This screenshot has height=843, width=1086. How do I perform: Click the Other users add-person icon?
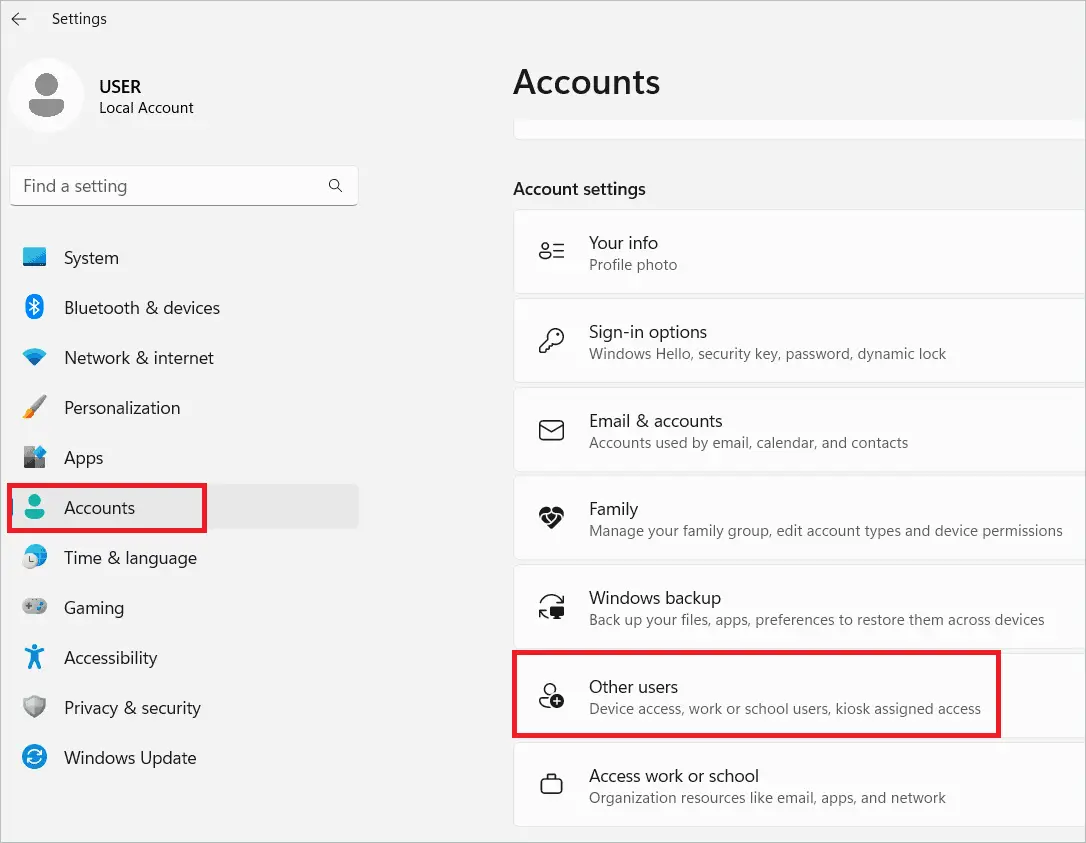(551, 695)
